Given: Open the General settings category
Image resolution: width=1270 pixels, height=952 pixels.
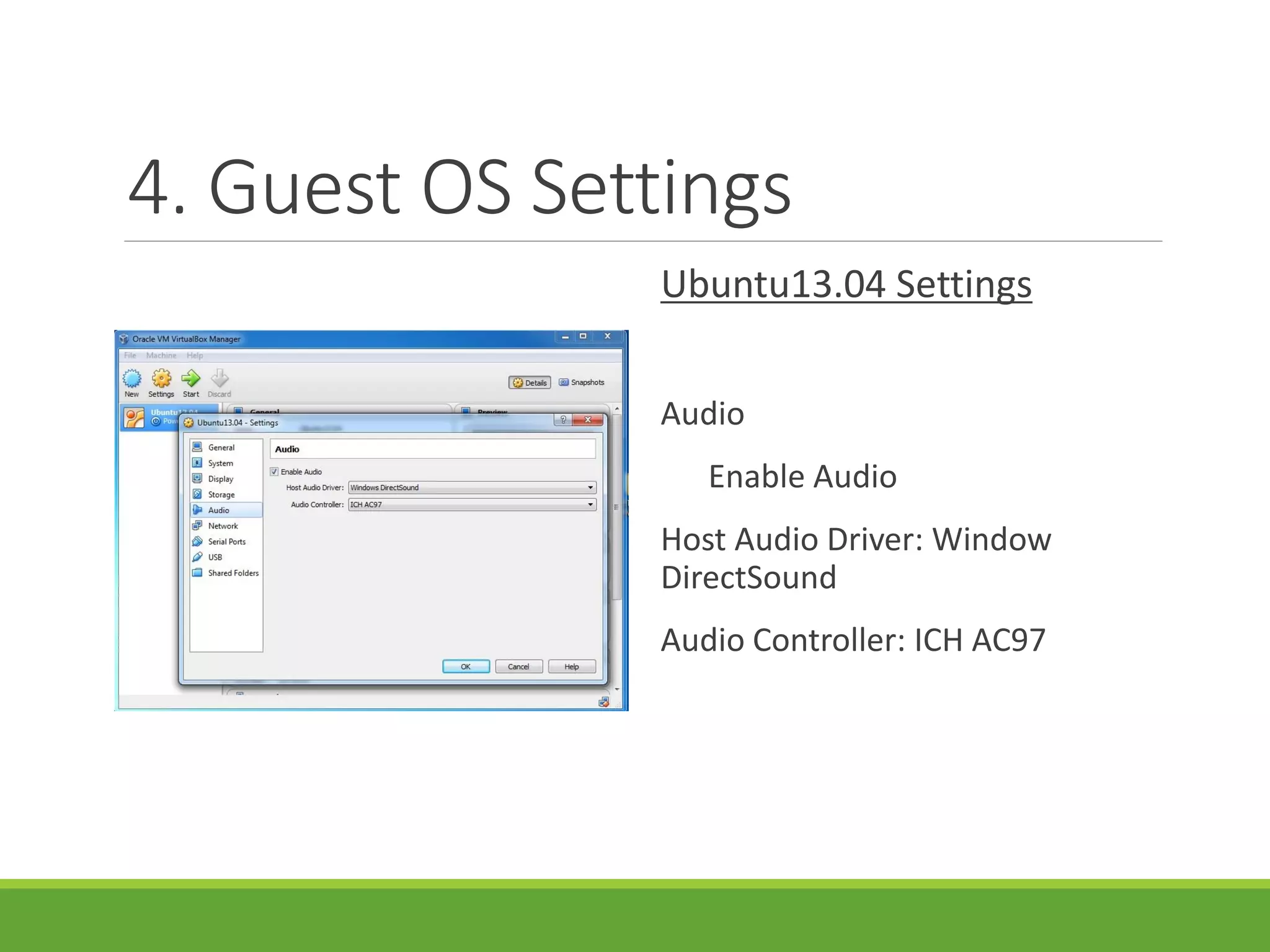Looking at the screenshot, I should click(226, 447).
